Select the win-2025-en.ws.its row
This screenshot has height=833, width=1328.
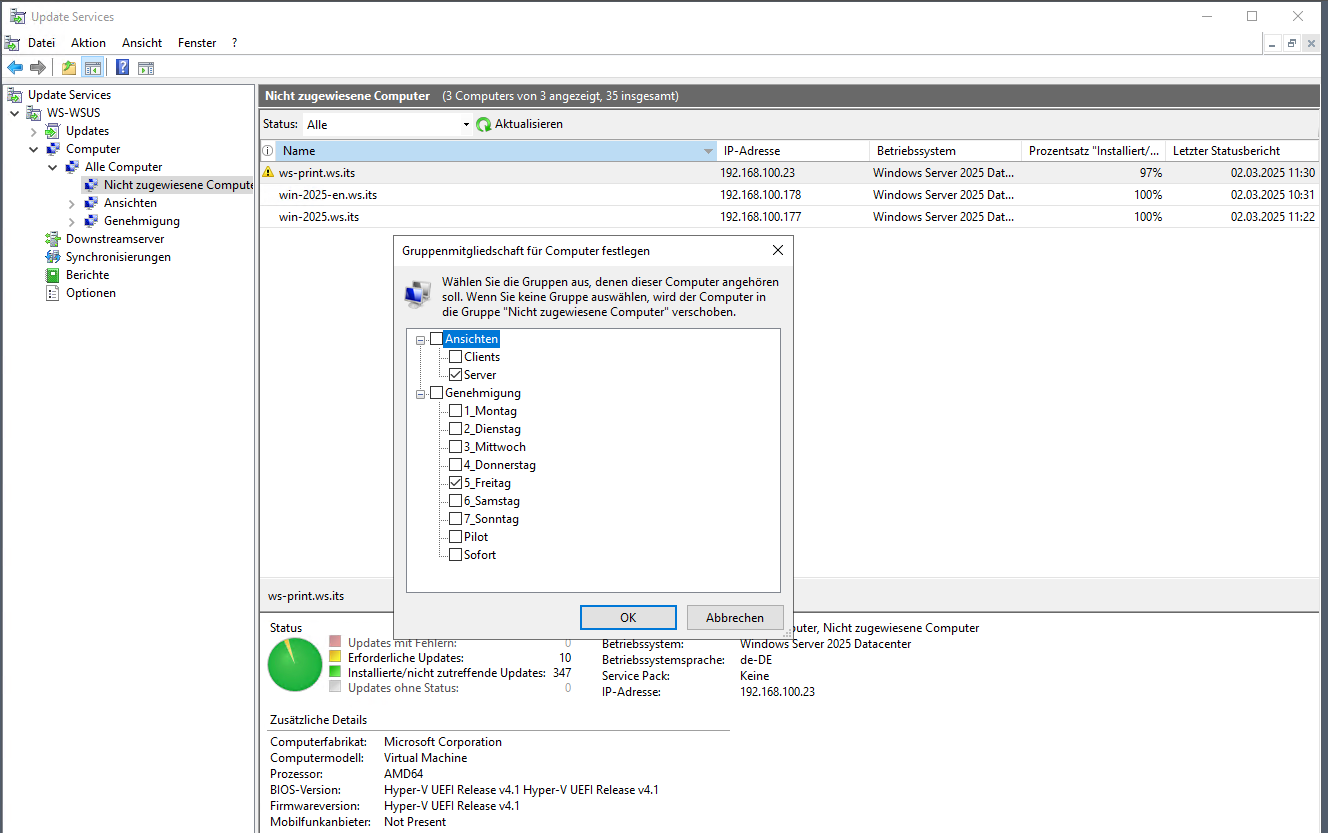tap(790, 195)
